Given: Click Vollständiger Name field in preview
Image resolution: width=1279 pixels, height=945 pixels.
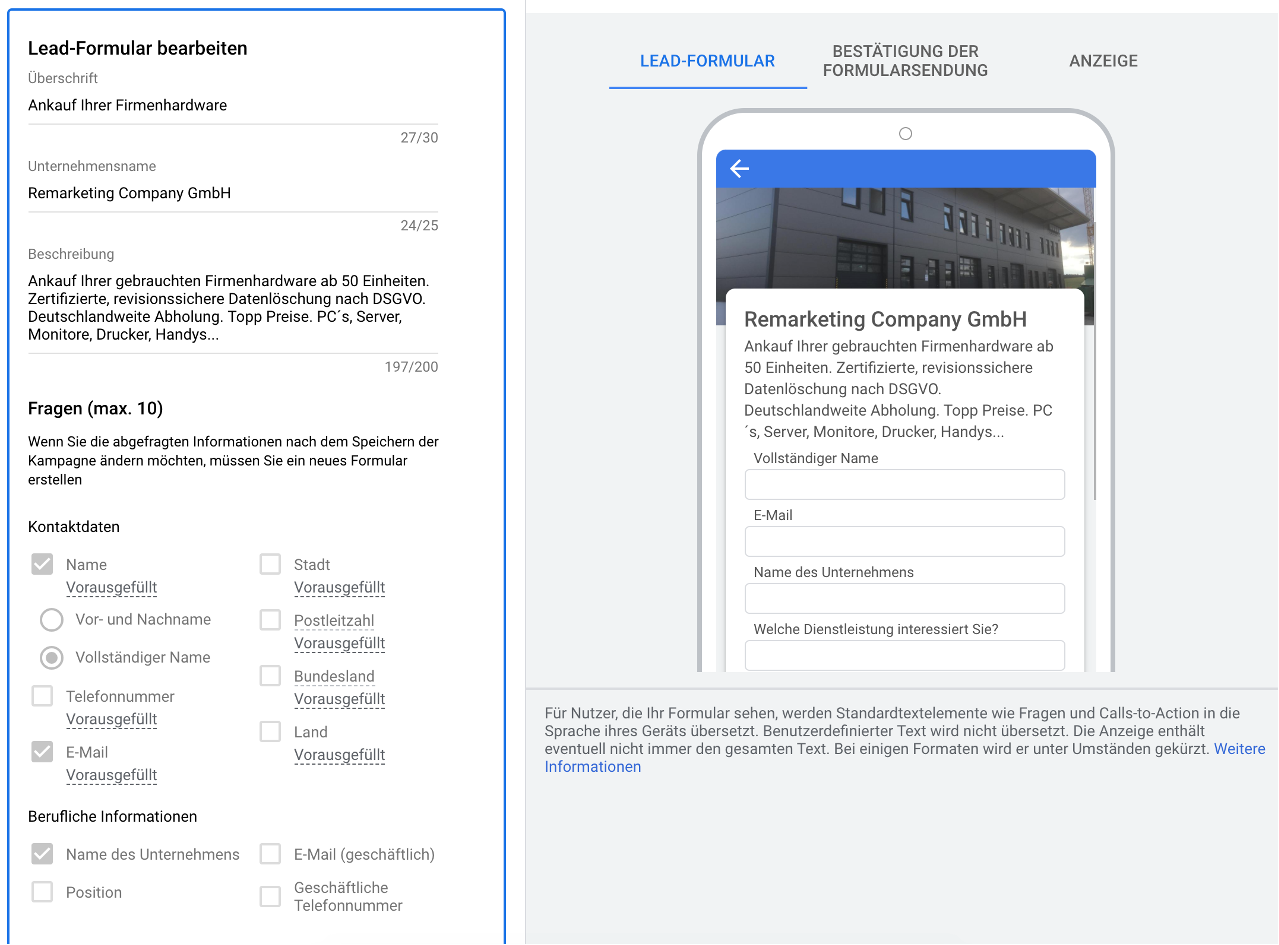Looking at the screenshot, I should pos(905,485).
